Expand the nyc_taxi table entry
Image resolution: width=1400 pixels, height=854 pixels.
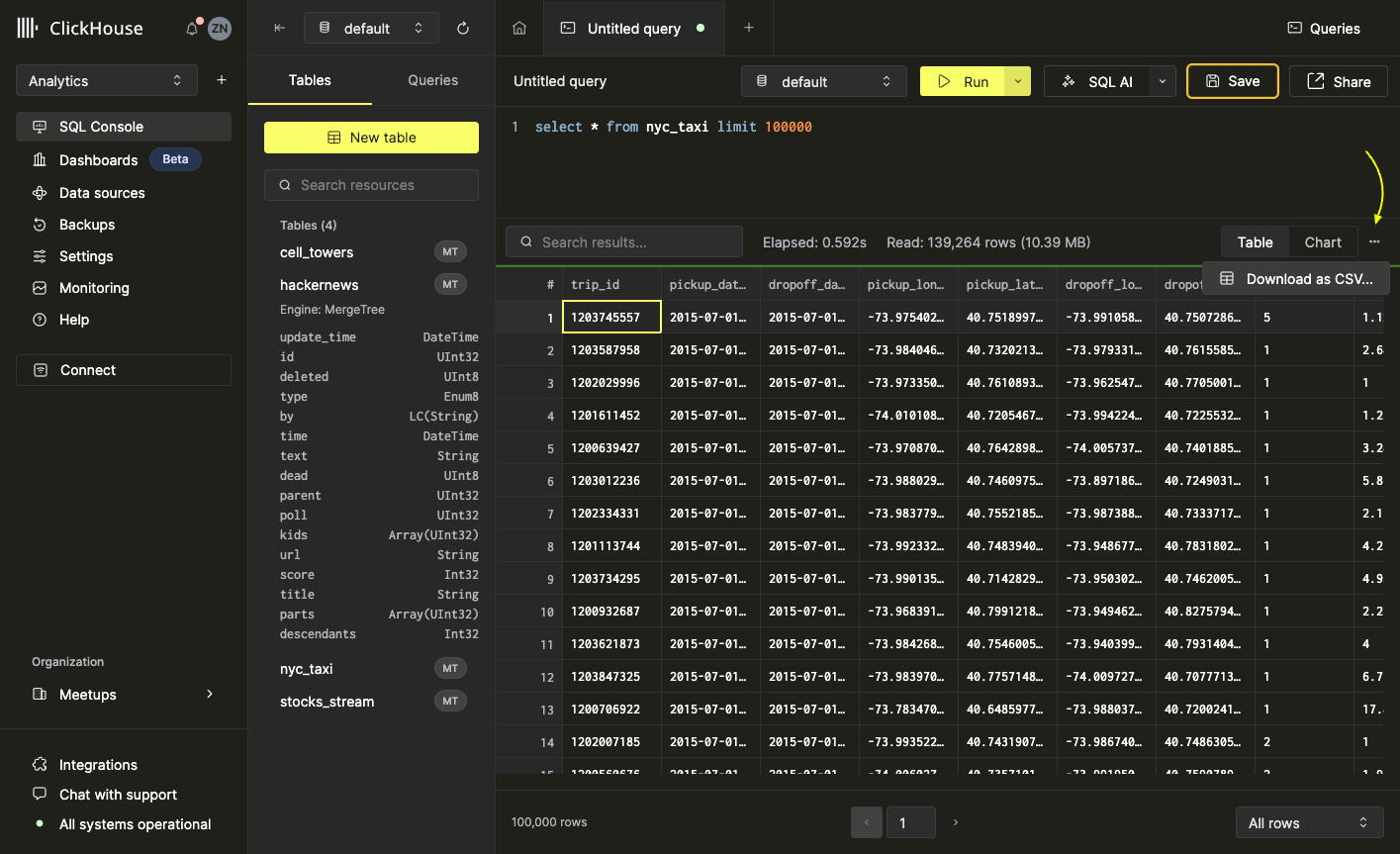point(307,669)
